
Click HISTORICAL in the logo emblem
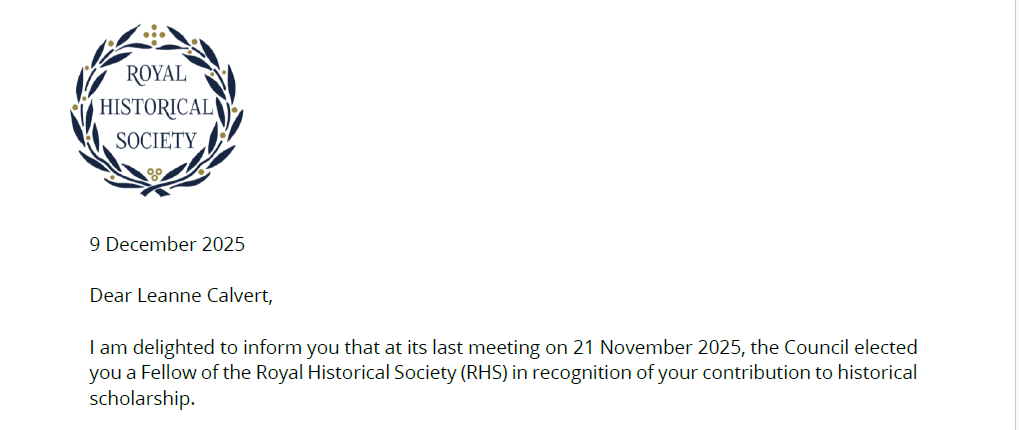[x=156, y=107]
